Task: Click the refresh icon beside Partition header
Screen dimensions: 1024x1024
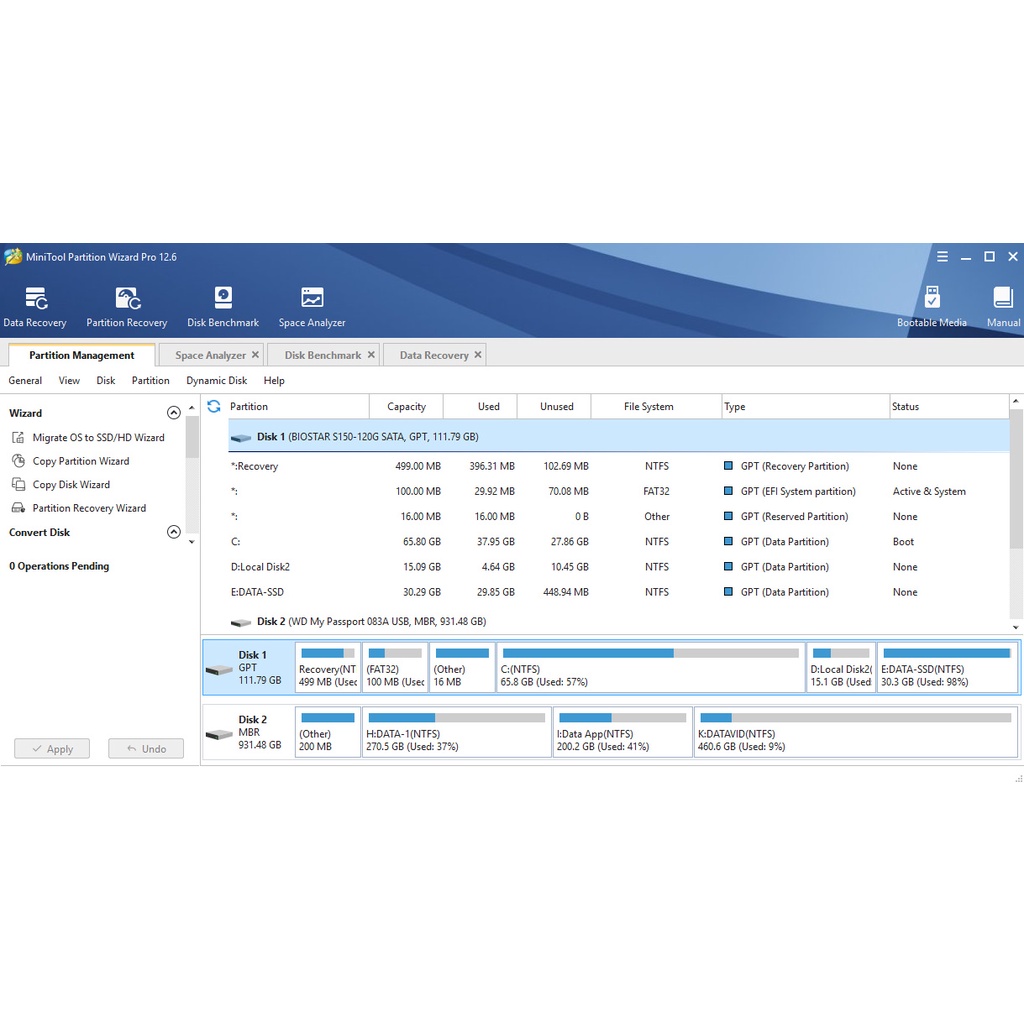Action: point(213,406)
